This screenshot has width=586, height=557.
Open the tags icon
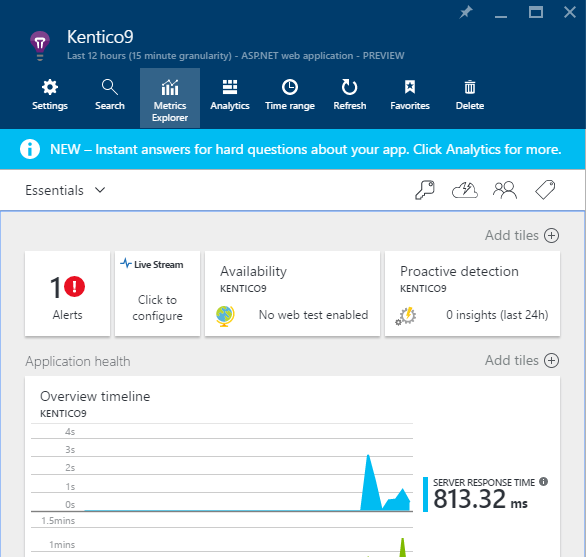545,190
